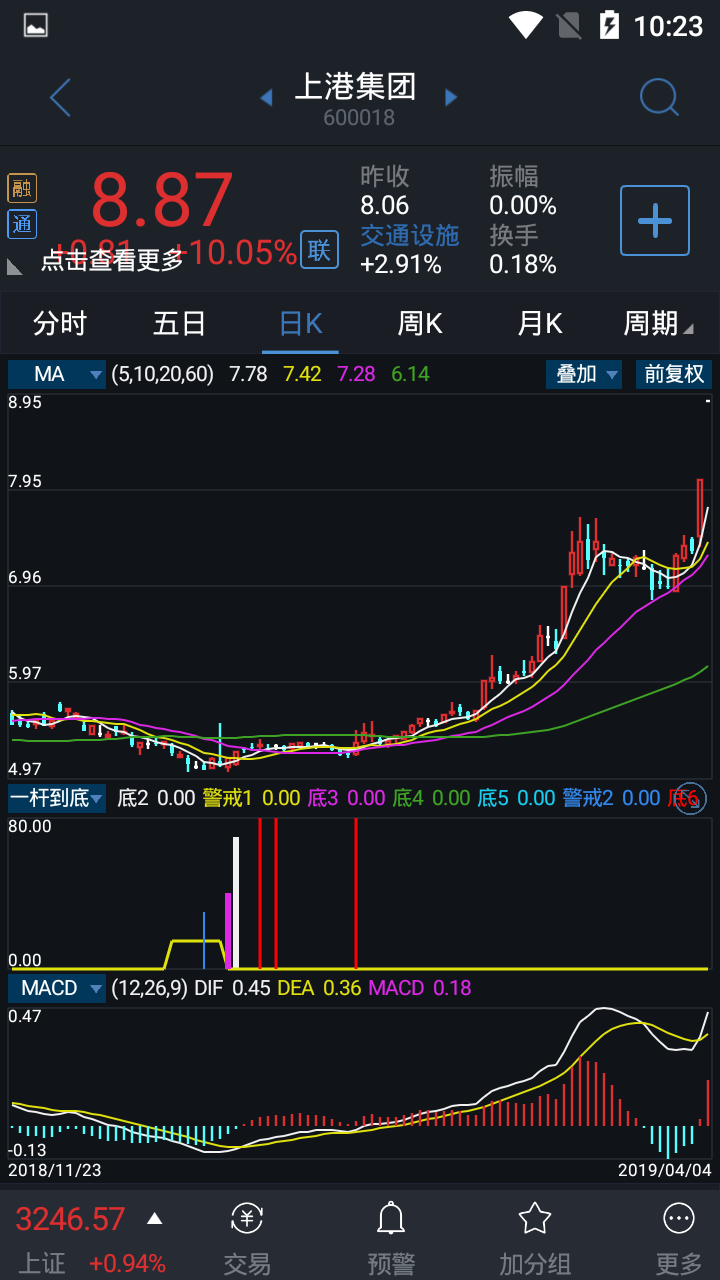Tap the MACD 0.18 readout
This screenshot has height=1280, width=720.
[420, 988]
